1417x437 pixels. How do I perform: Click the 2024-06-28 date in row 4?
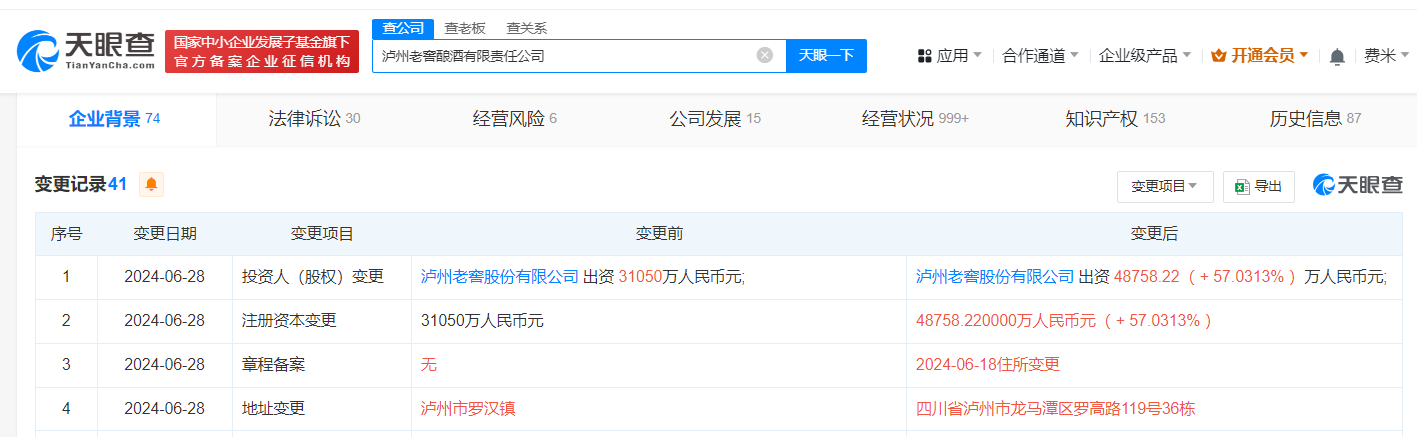pos(164,409)
